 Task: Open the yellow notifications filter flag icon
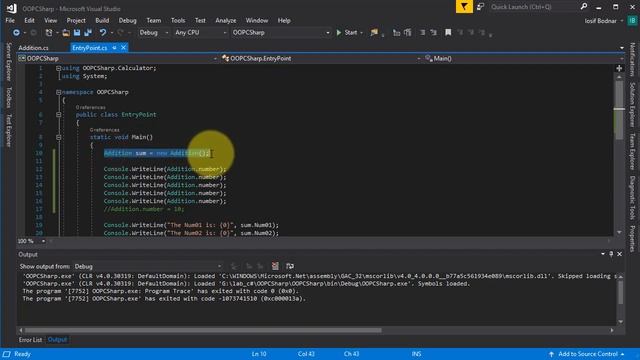(x=464, y=7)
